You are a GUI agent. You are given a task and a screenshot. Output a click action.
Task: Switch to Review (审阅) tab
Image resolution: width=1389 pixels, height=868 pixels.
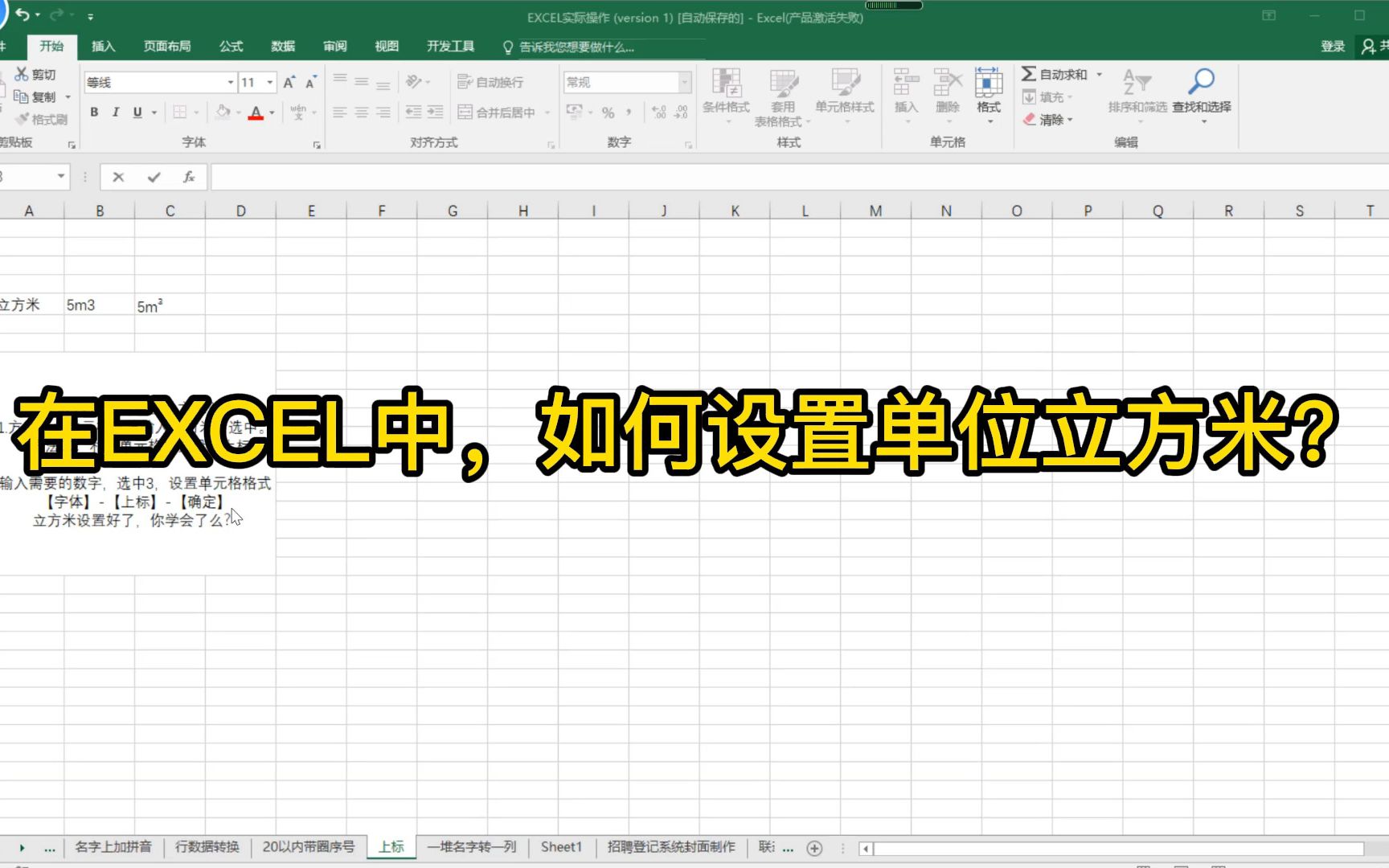(x=335, y=47)
